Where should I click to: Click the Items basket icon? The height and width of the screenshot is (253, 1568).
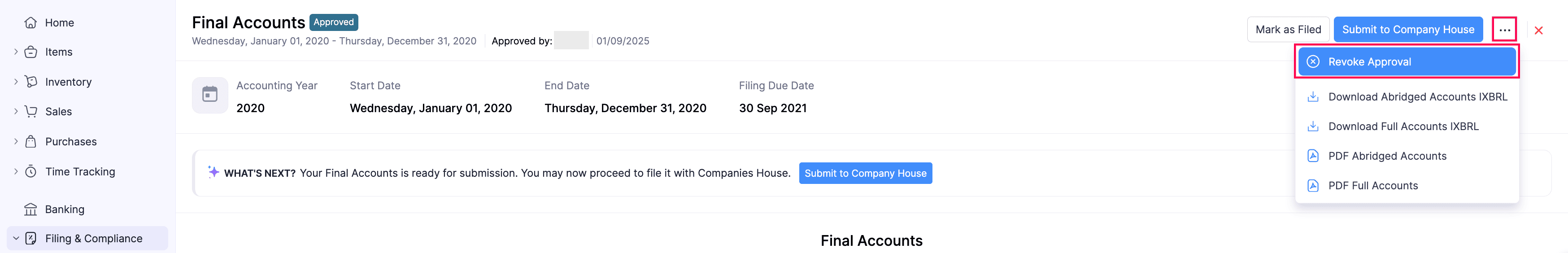(x=30, y=52)
